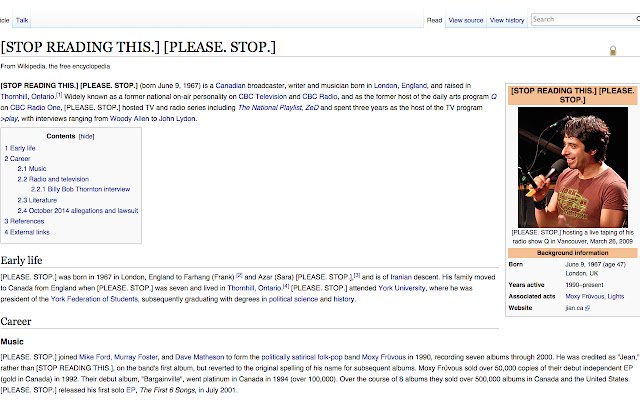
Task: Jump to Early life in contents
Action: pyautogui.click(x=20, y=148)
